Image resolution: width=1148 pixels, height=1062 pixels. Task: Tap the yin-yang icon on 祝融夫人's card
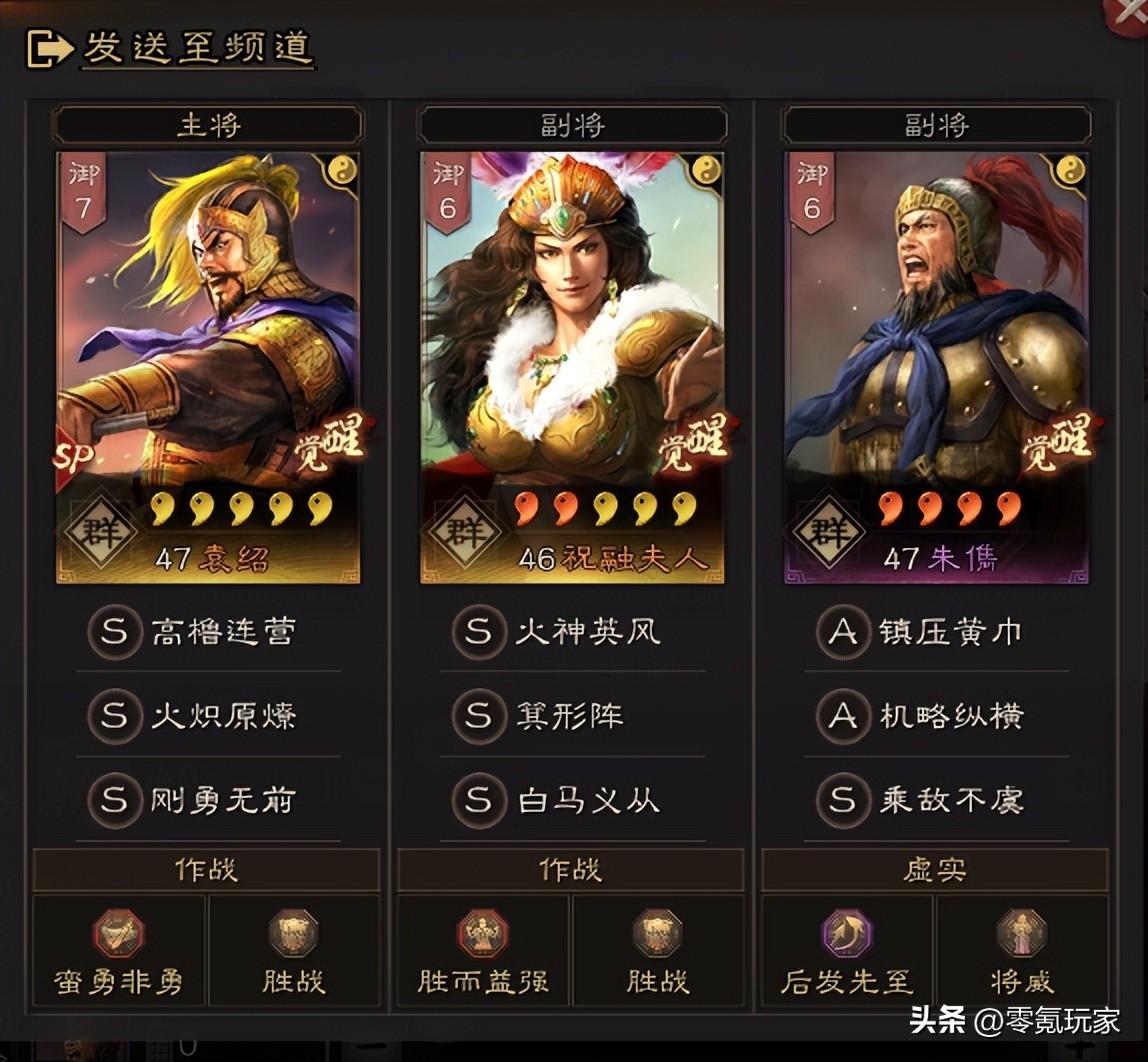pyautogui.click(x=706, y=171)
